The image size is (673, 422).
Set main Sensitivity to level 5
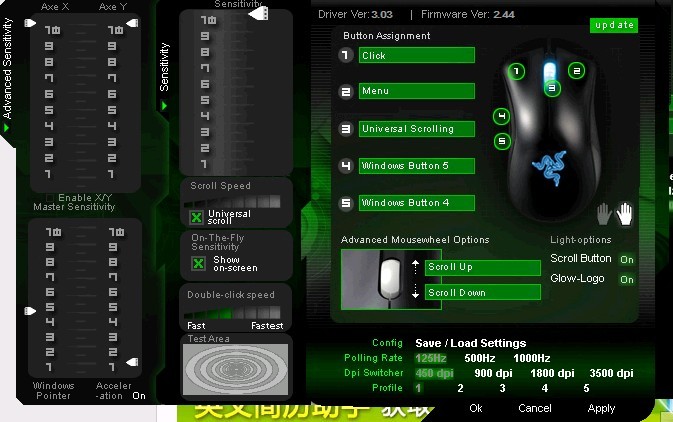click(x=205, y=100)
